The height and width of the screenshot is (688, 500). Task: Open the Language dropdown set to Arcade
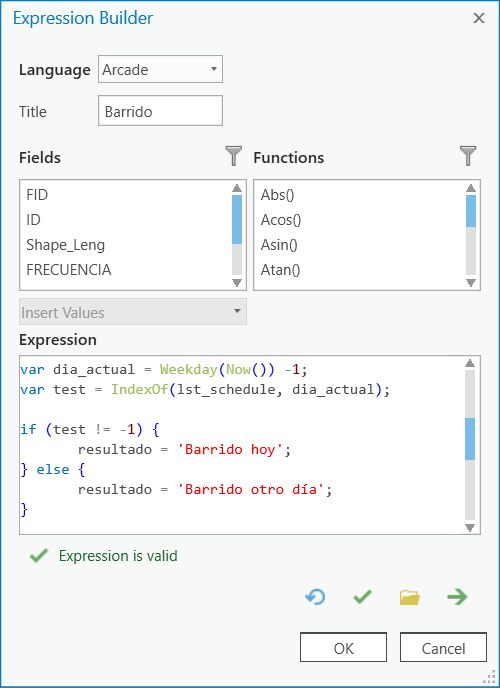click(x=160, y=69)
